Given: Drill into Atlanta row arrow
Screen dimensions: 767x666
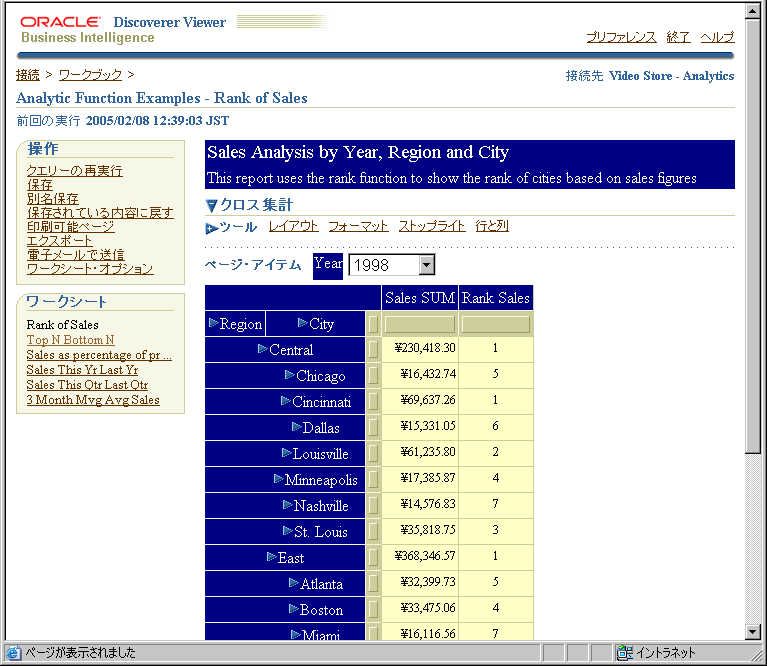Looking at the screenshot, I should [x=293, y=582].
